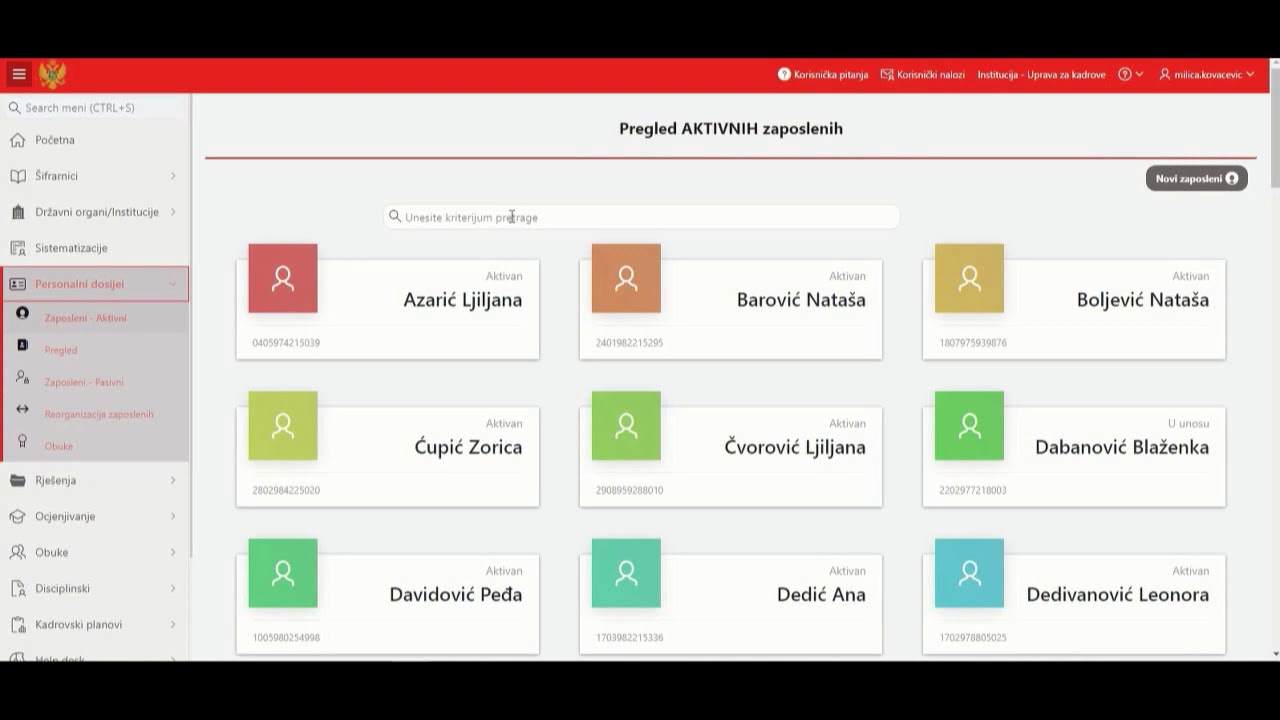
Task: Click the Montenegro coat of arms logo
Action: 52,74
